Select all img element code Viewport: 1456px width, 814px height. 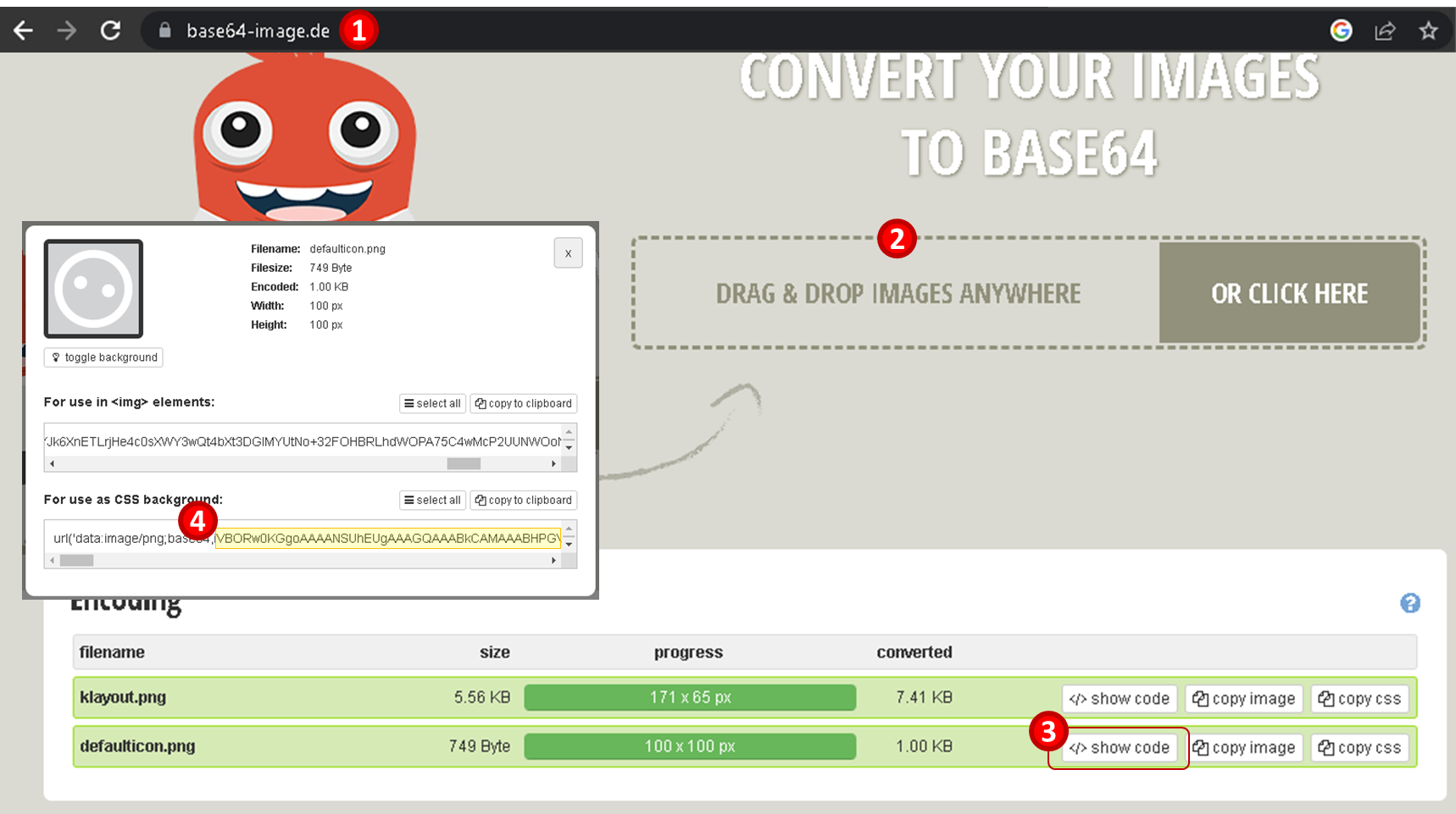432,403
